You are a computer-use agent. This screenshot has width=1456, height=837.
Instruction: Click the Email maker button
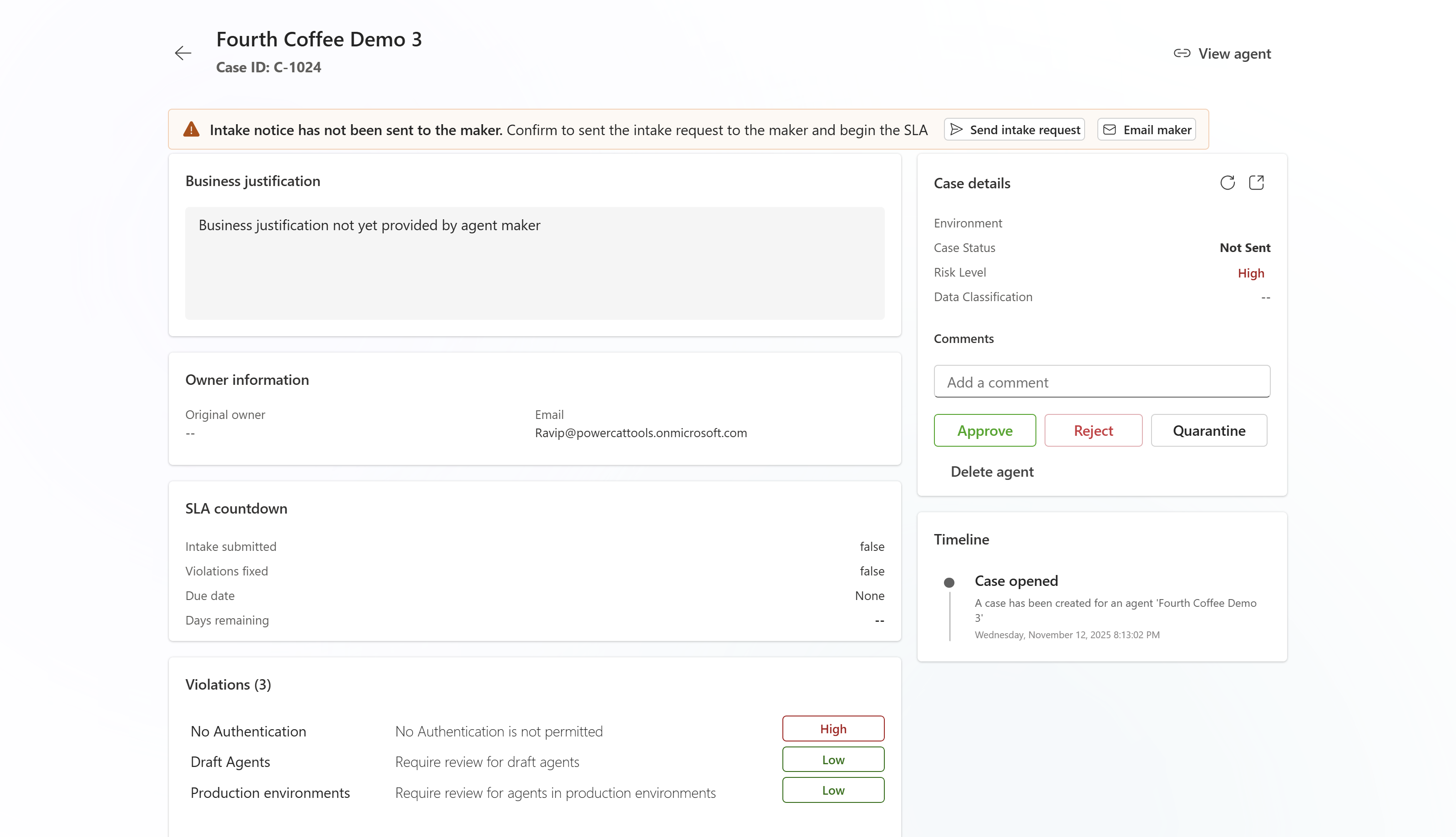[x=1147, y=129]
